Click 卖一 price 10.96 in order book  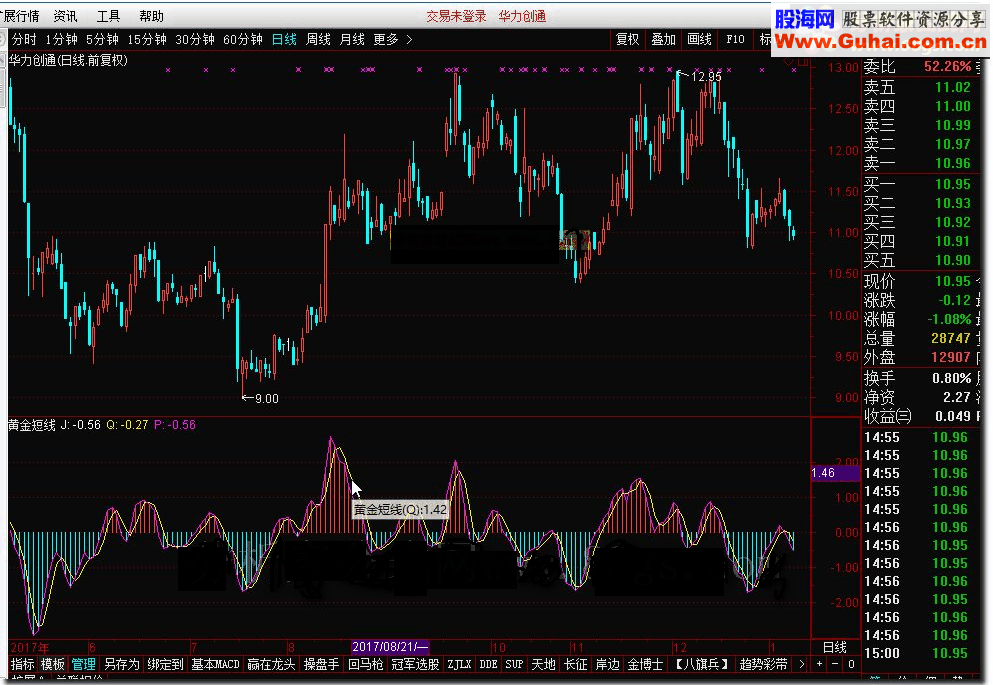coord(953,163)
